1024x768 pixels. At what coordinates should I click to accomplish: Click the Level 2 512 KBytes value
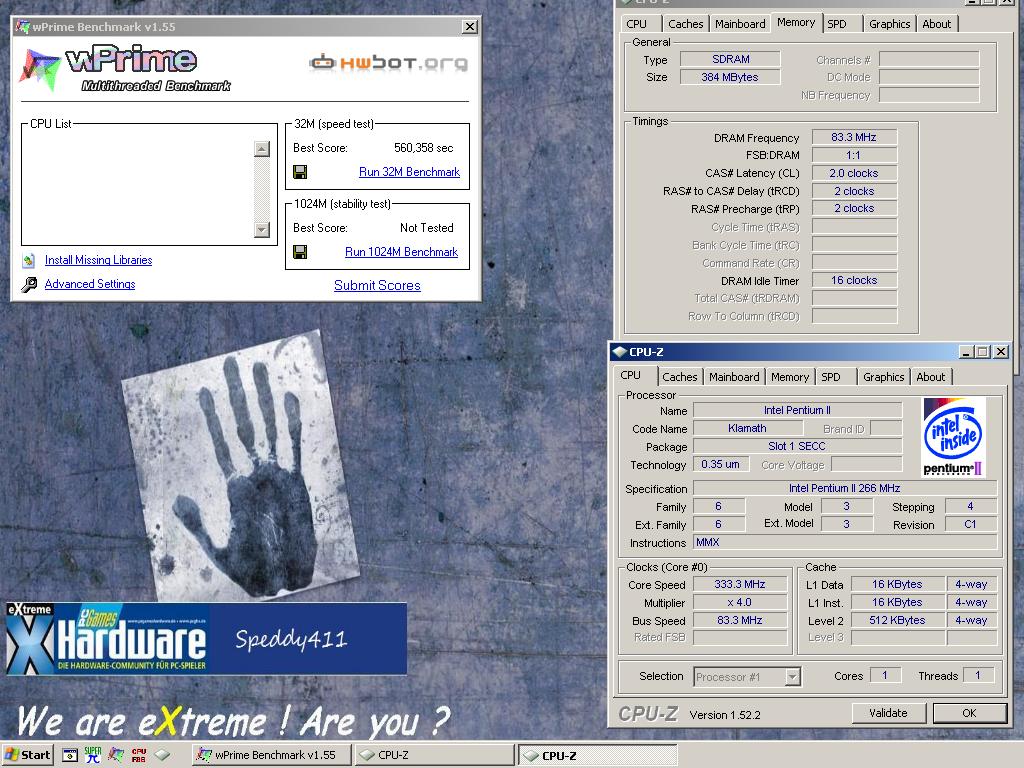[897, 620]
